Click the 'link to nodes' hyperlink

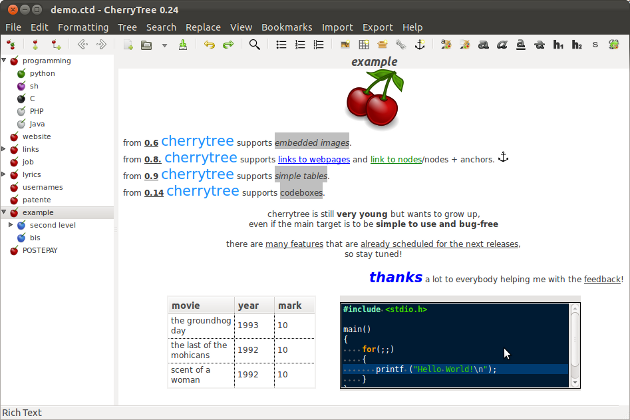point(395,160)
